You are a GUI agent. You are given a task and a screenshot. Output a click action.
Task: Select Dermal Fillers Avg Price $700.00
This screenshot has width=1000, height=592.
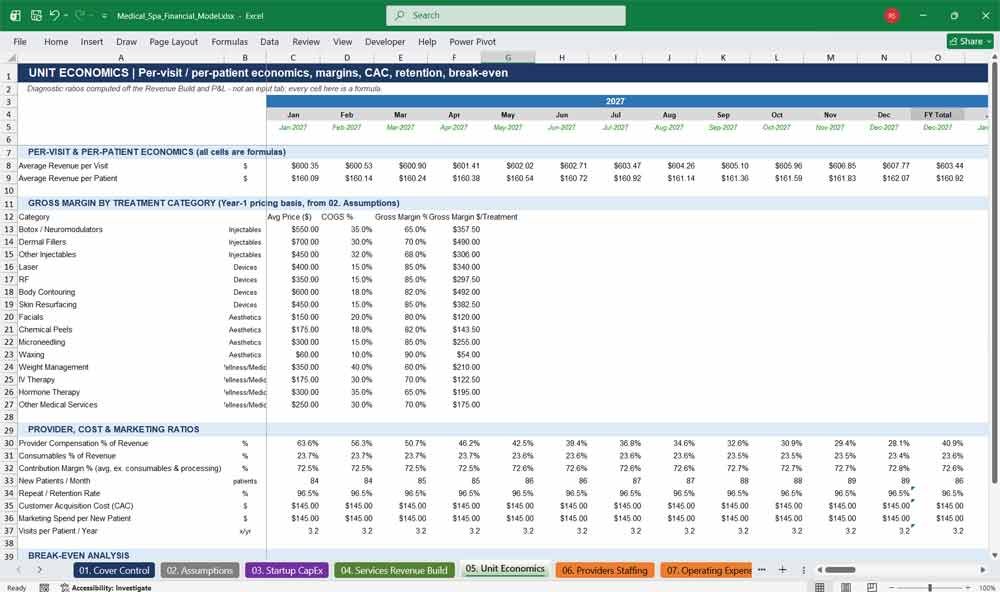pyautogui.click(x=293, y=242)
